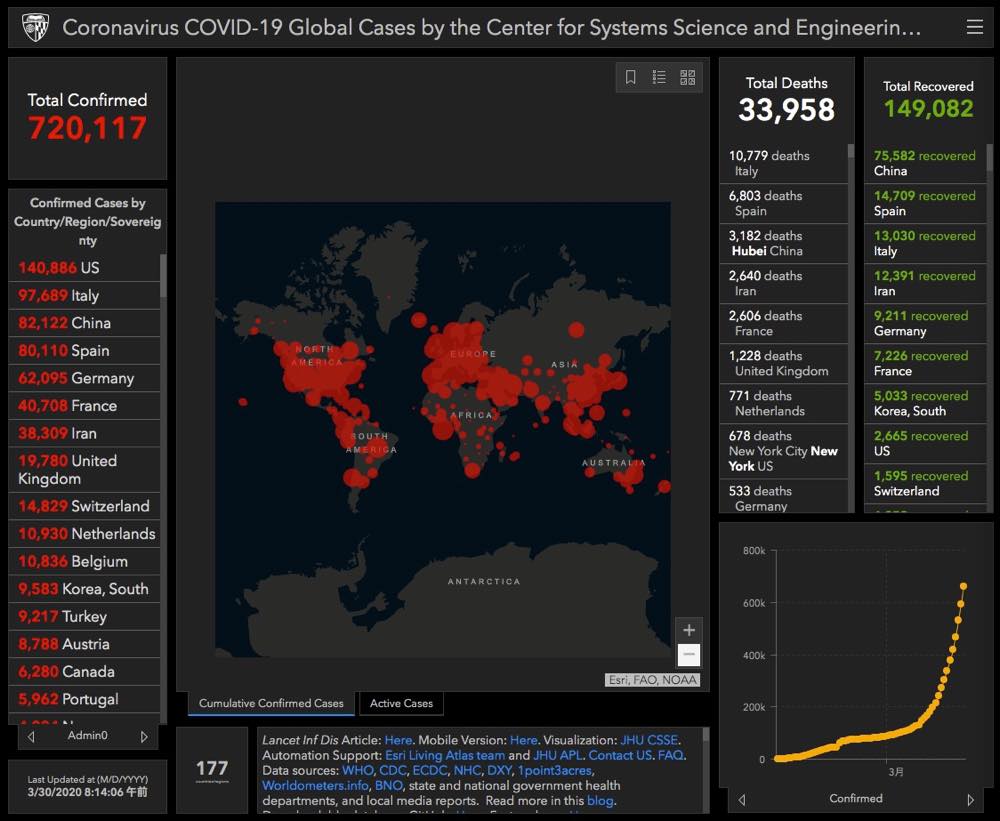Image resolution: width=1000 pixels, height=821 pixels.
Task: Select '10,836 Belgium' row
Action: tap(85, 561)
